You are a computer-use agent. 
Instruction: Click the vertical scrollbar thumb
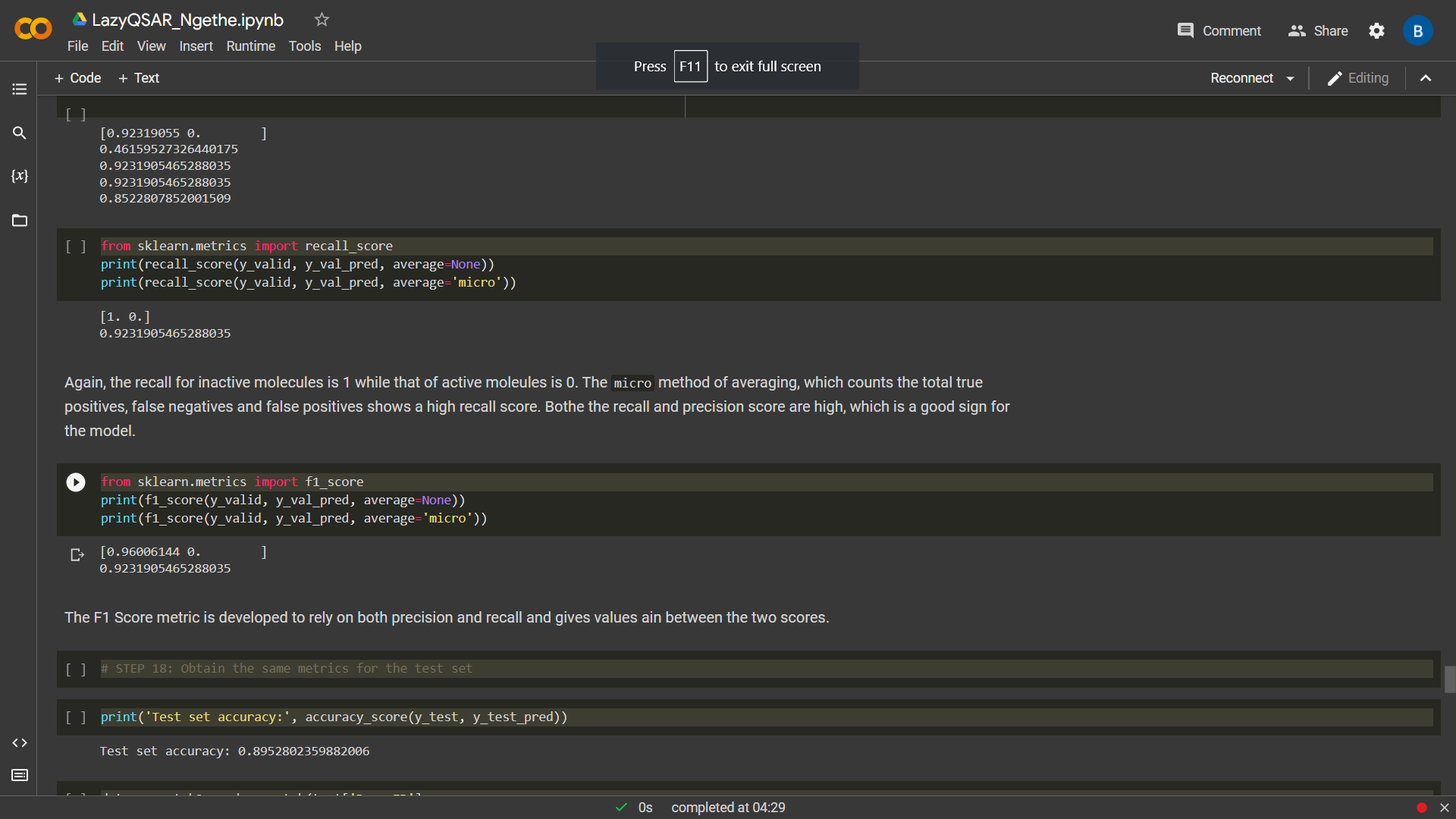point(1449,679)
